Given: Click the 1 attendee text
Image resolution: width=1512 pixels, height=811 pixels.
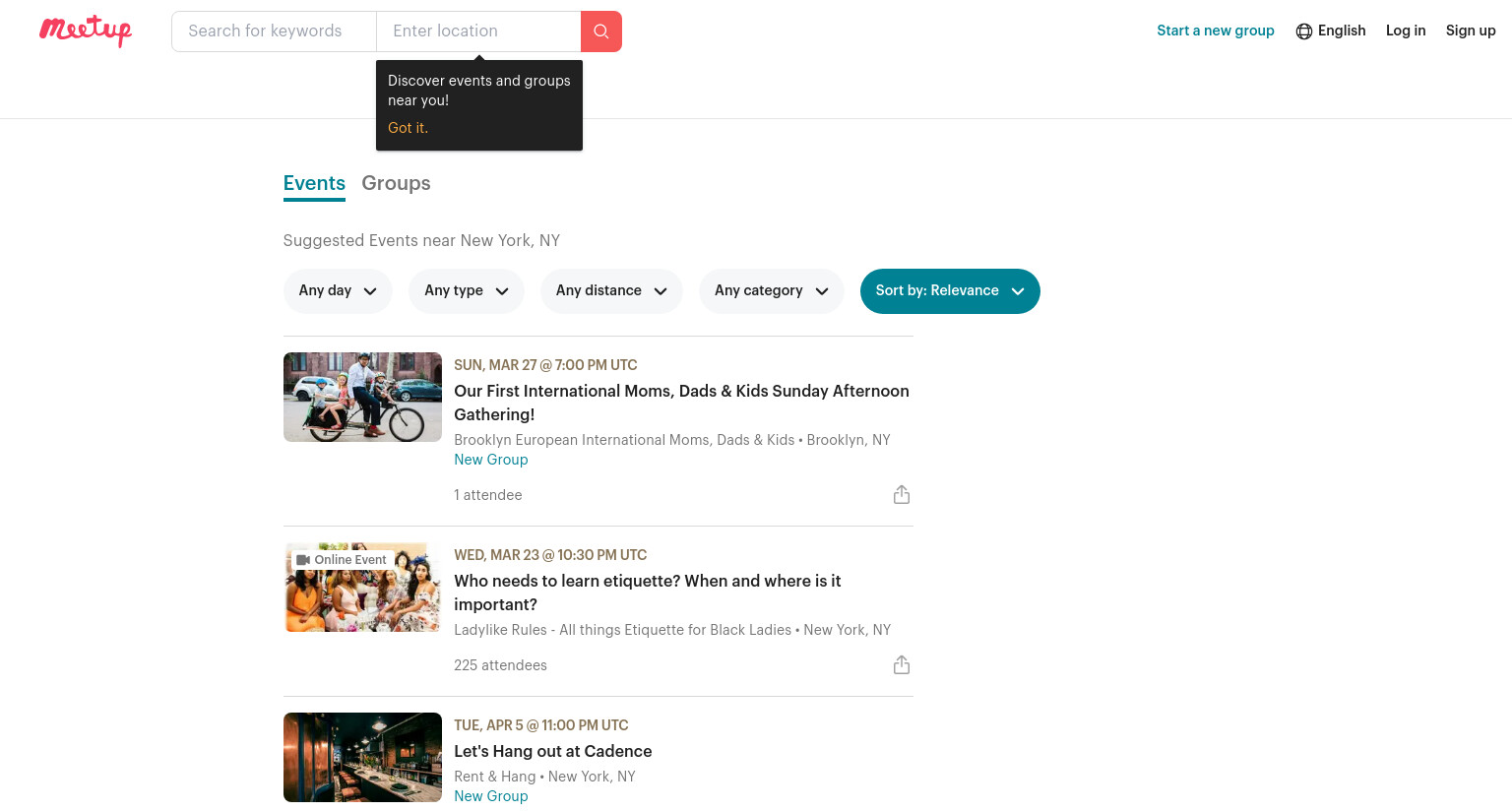Looking at the screenshot, I should tap(488, 495).
